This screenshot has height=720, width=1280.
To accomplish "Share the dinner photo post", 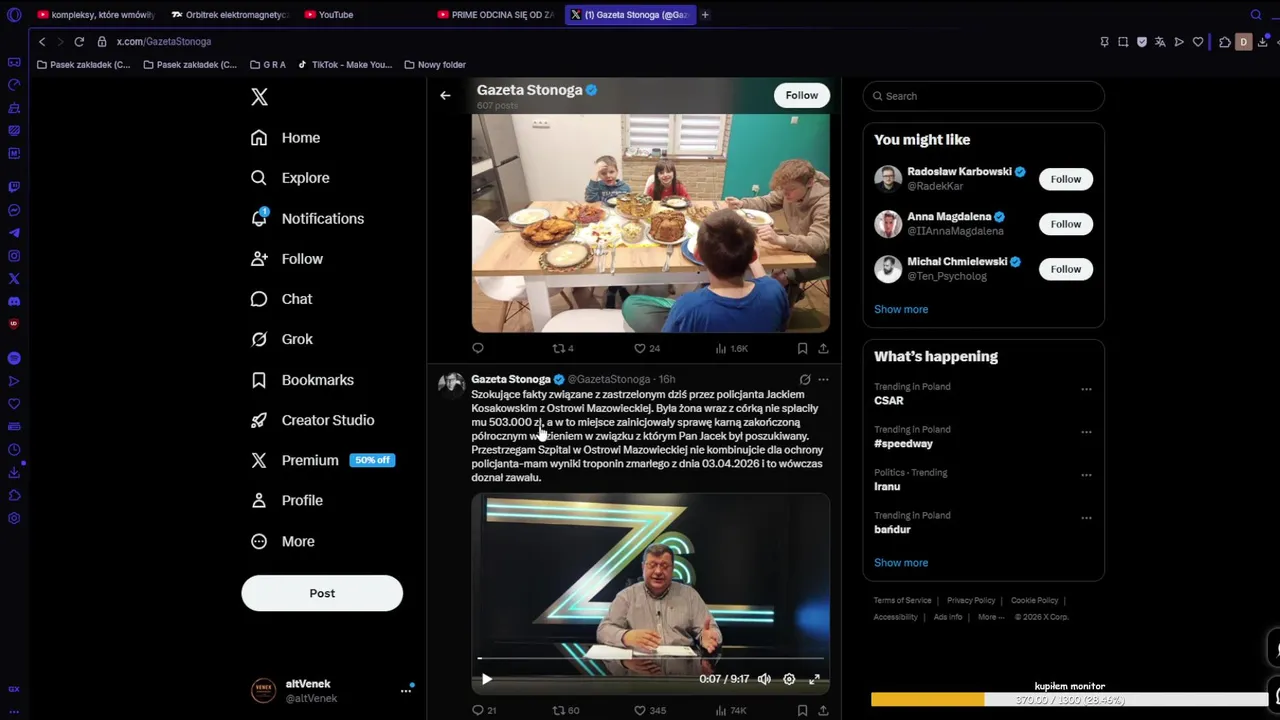I will [x=823, y=349].
